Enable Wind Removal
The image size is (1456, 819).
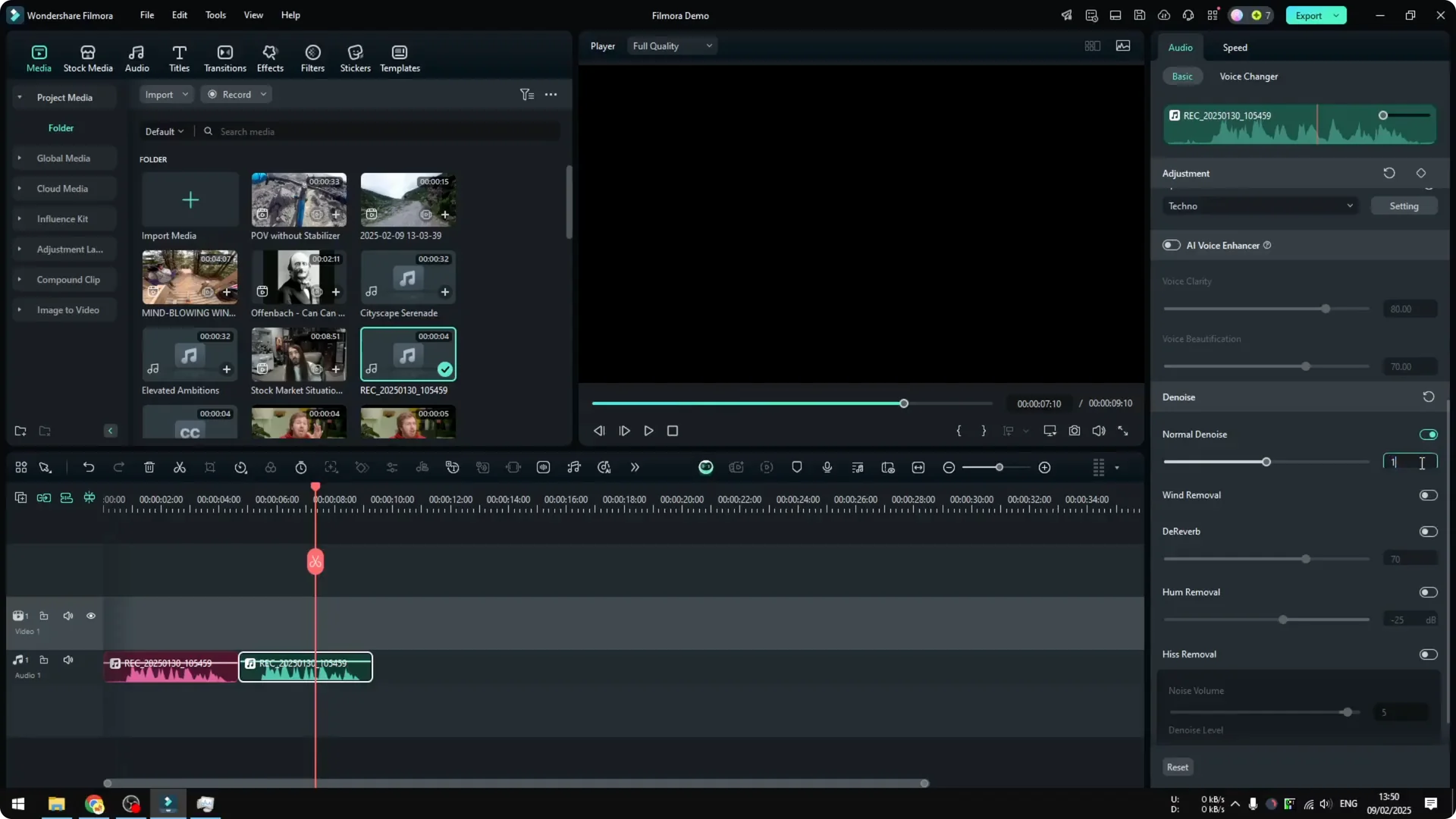(1428, 494)
